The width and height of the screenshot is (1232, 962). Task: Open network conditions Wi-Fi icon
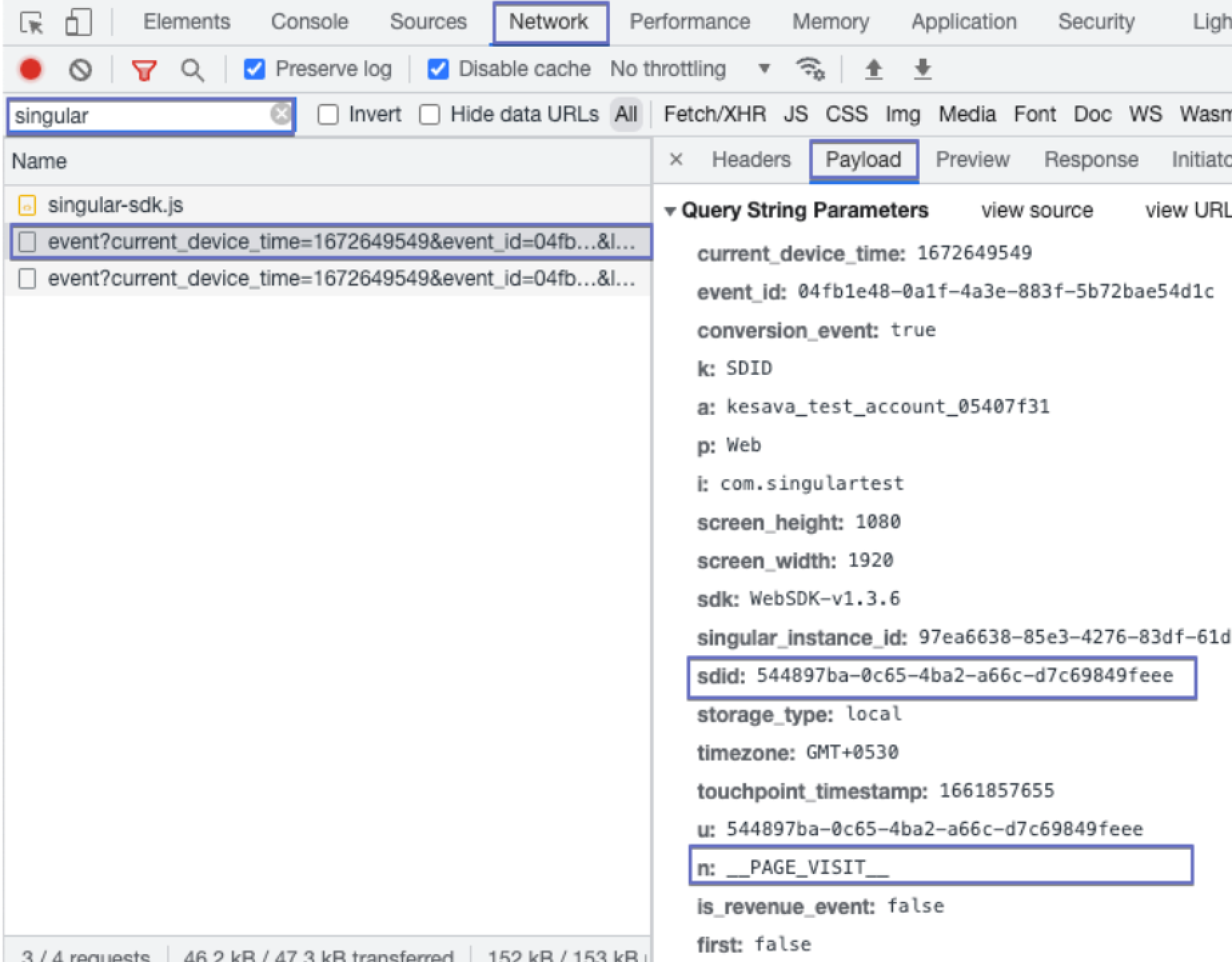click(x=809, y=69)
